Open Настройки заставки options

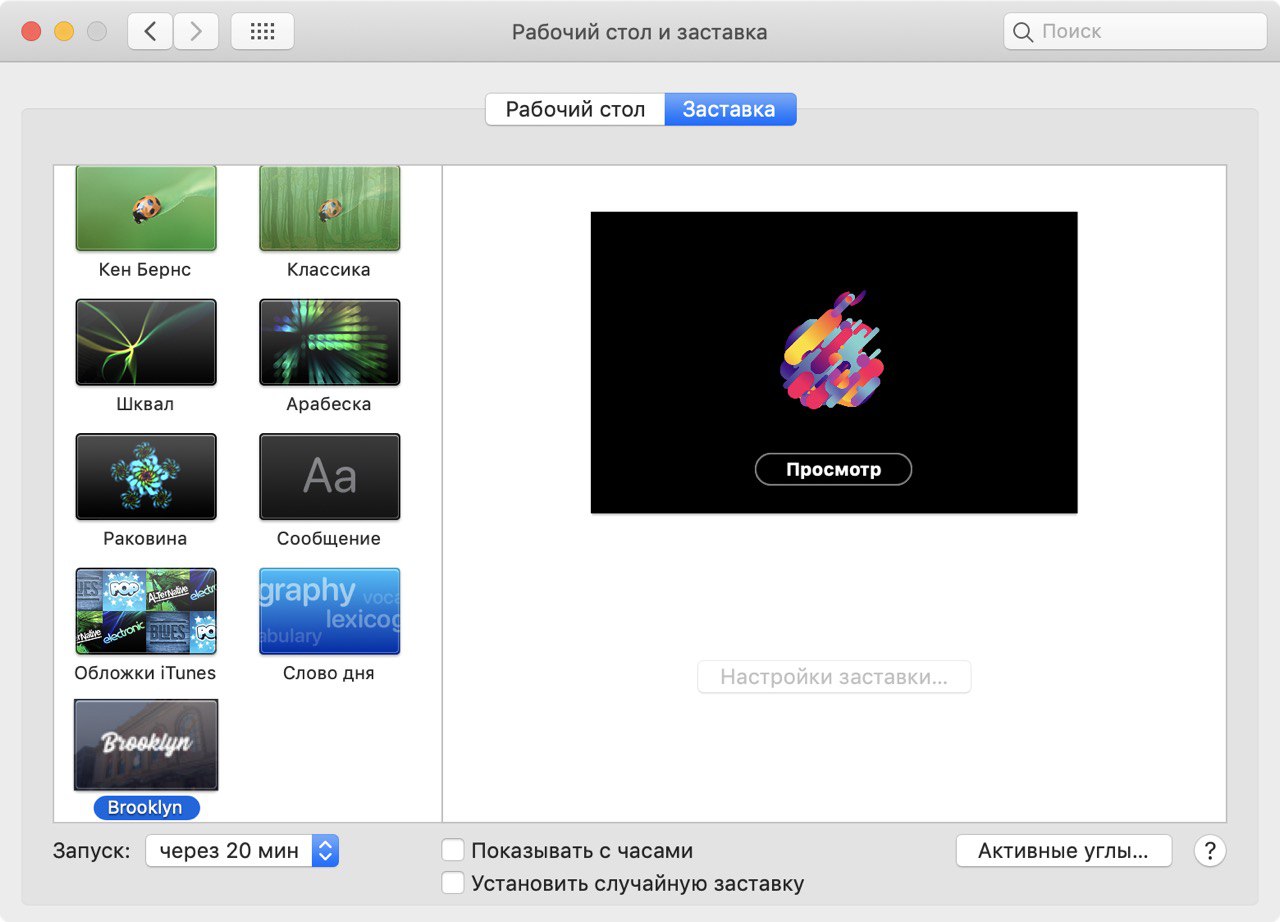pos(834,677)
